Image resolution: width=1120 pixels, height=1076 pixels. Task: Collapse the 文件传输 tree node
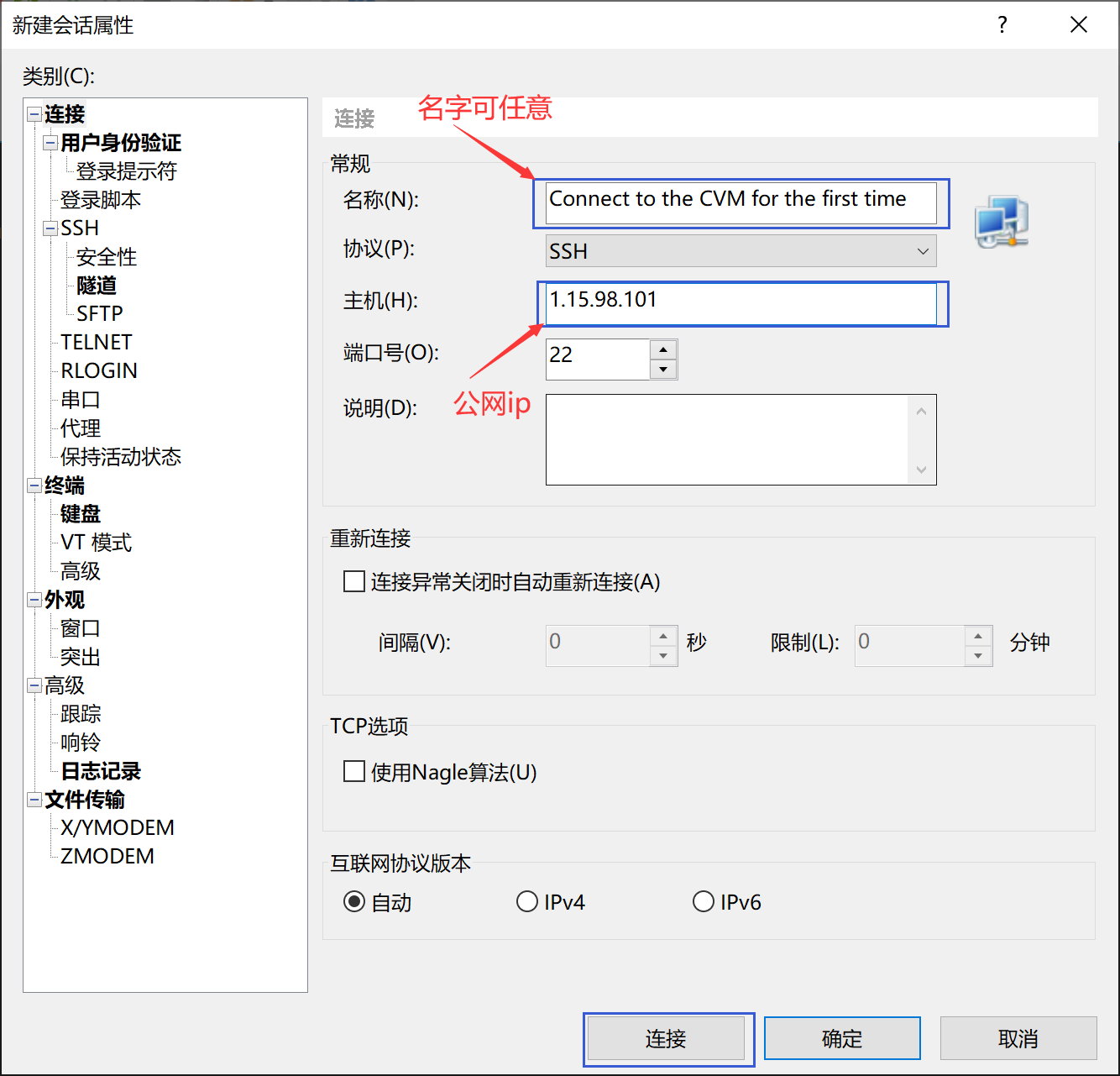[34, 799]
